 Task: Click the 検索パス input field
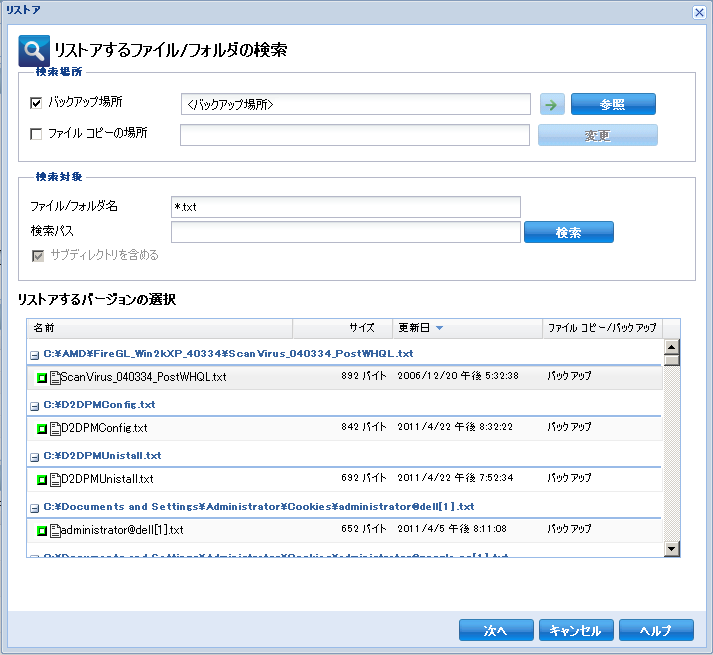tap(346, 232)
